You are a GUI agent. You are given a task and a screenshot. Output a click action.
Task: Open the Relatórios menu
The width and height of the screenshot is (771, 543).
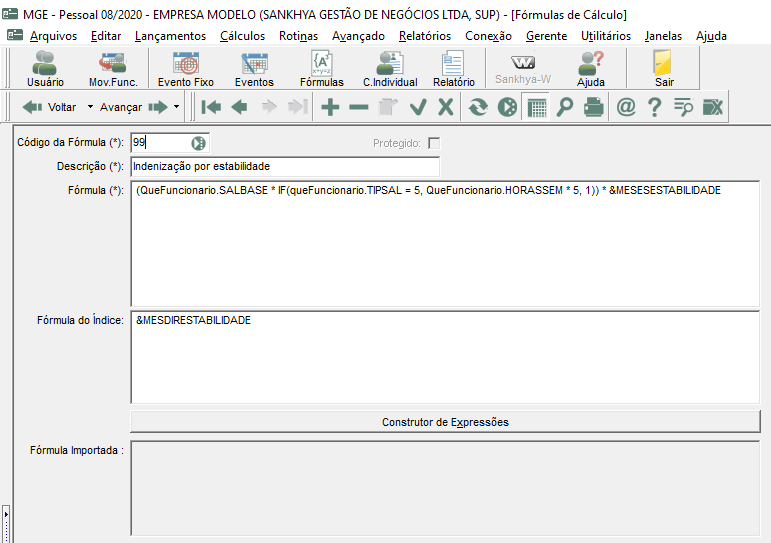tap(425, 36)
